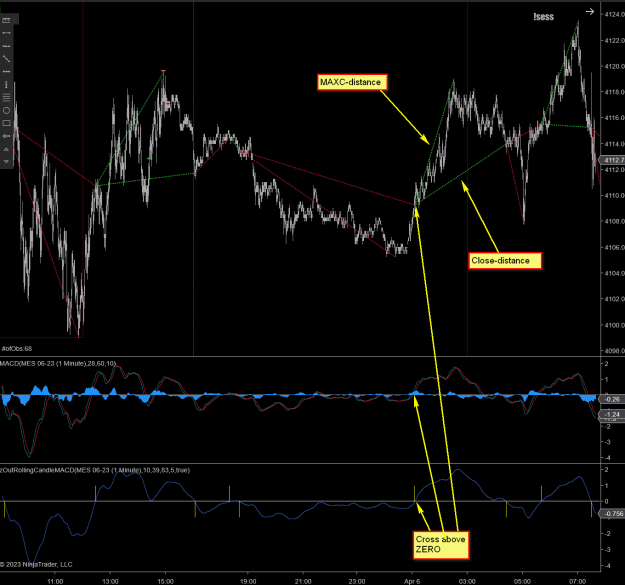Click the 11:00 time axis label
This screenshot has height=585, width=625.
[x=55, y=581]
